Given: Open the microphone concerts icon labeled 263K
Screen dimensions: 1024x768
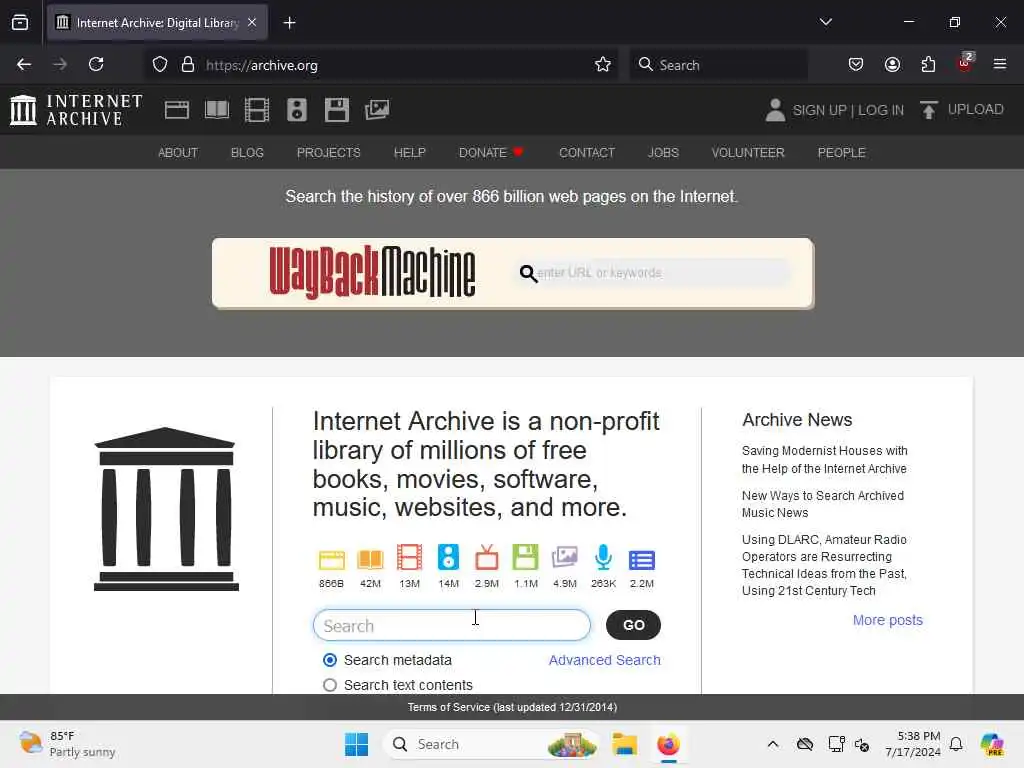Looking at the screenshot, I should 603,558.
